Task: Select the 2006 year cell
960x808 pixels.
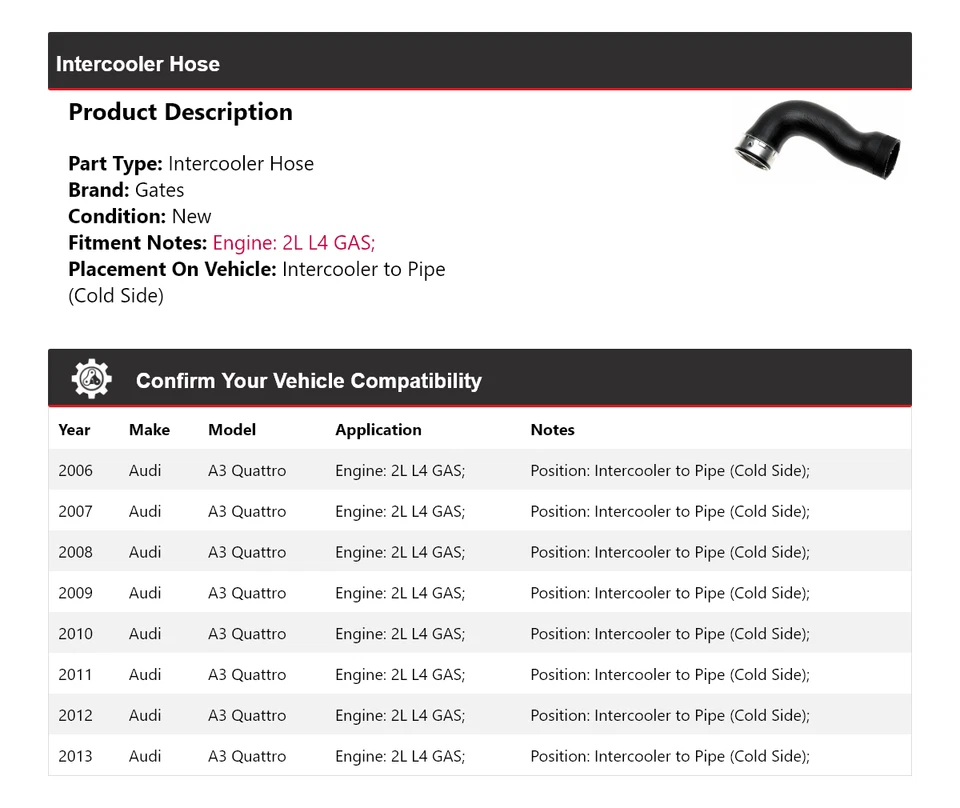Action: [x=75, y=471]
